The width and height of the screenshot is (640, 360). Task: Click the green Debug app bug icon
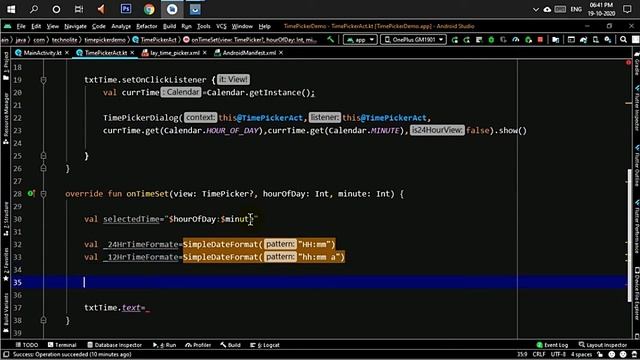coord(491,40)
